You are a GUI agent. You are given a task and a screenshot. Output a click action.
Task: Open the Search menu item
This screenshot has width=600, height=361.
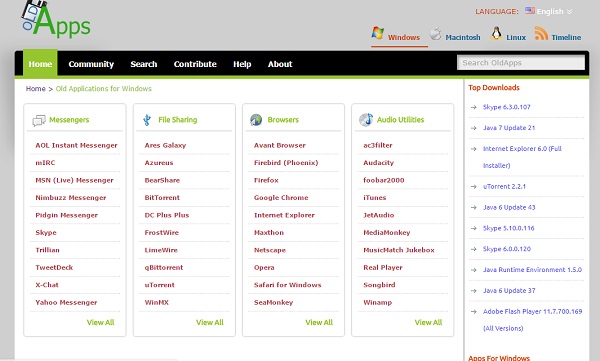[x=144, y=64]
